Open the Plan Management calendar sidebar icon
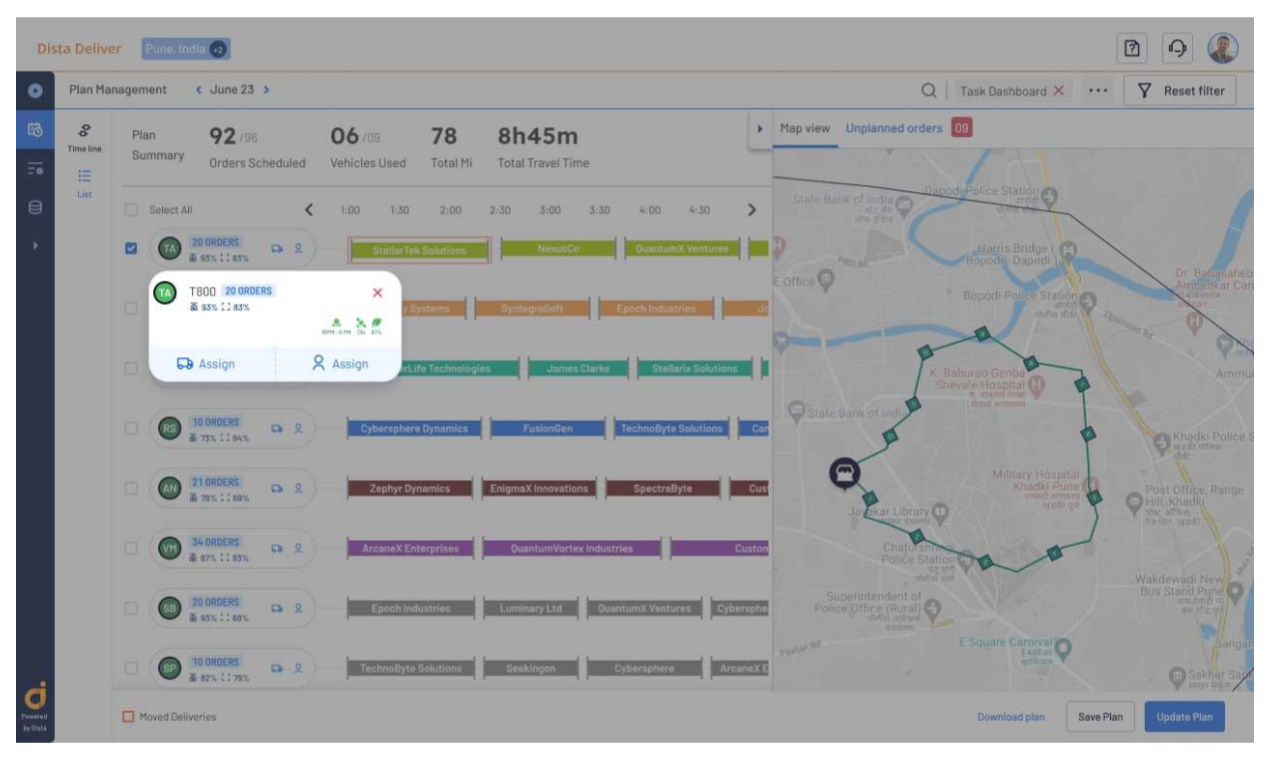1270x760 pixels. tap(35, 130)
